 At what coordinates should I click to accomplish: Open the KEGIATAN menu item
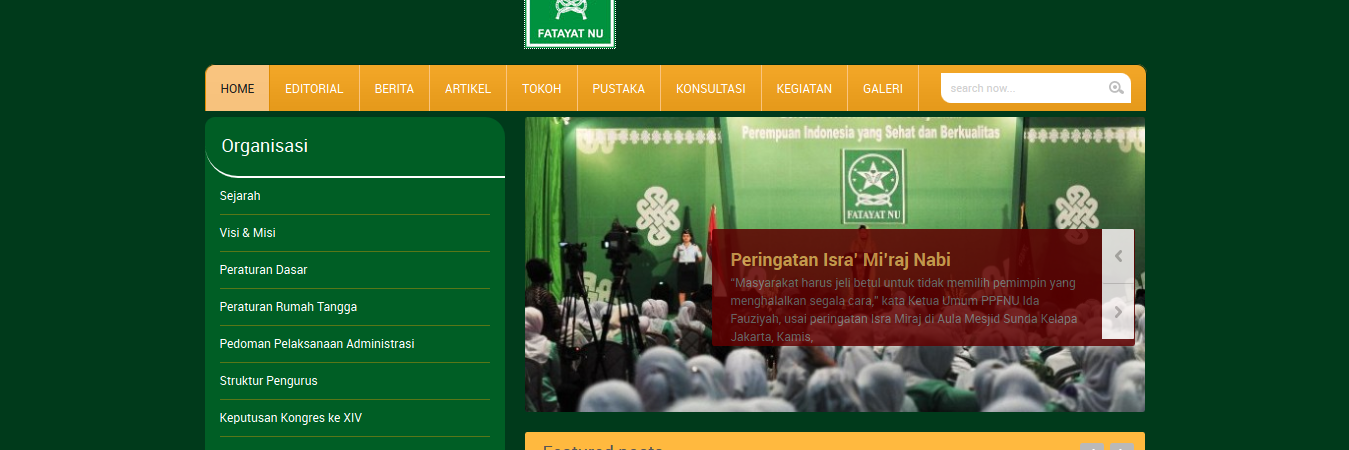click(804, 88)
